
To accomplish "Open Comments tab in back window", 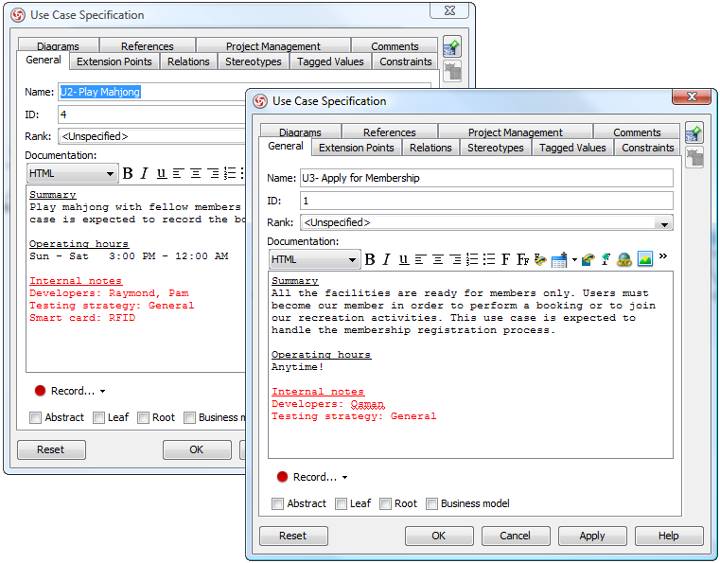I will tap(395, 46).
